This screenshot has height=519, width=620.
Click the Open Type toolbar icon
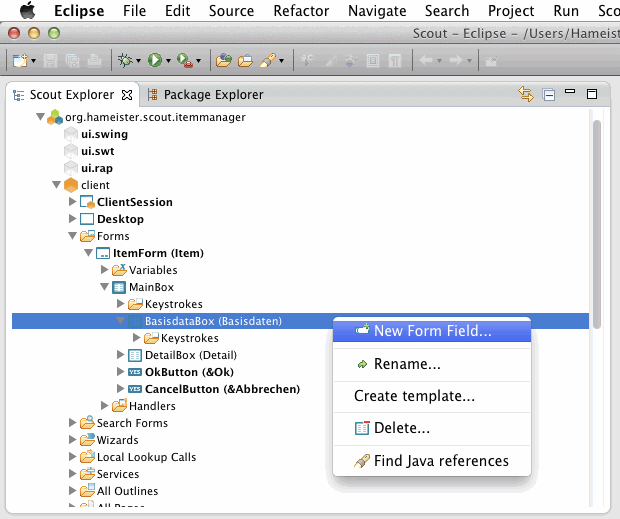click(223, 61)
